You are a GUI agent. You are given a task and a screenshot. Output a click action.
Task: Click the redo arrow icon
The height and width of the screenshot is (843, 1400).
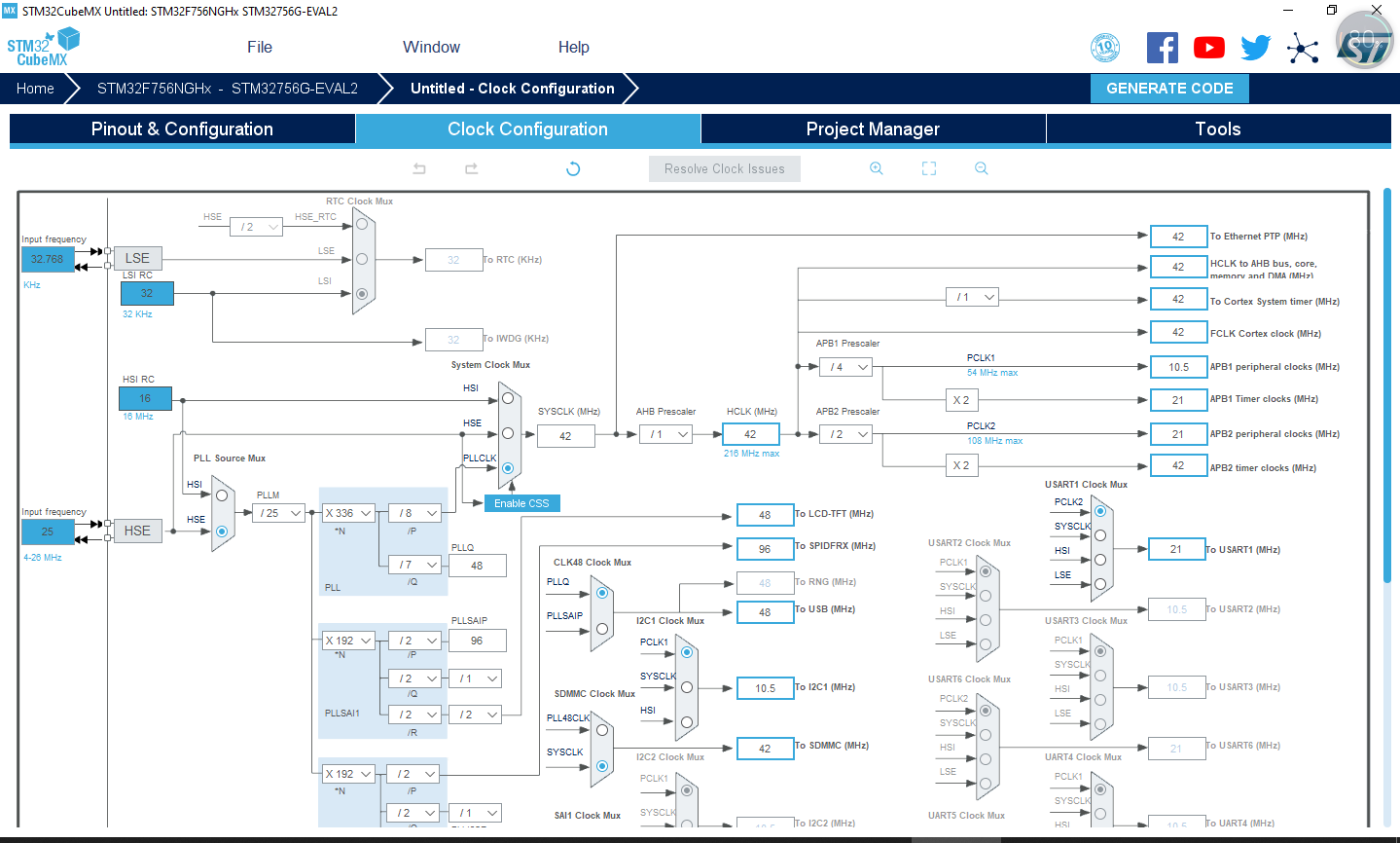pyautogui.click(x=472, y=168)
